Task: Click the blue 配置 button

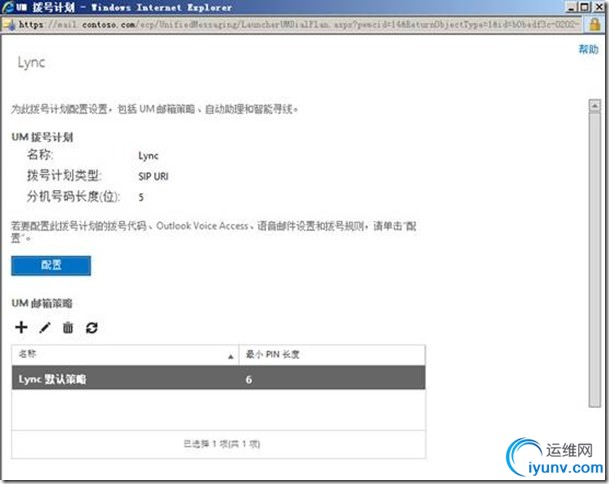Action: tap(51, 266)
